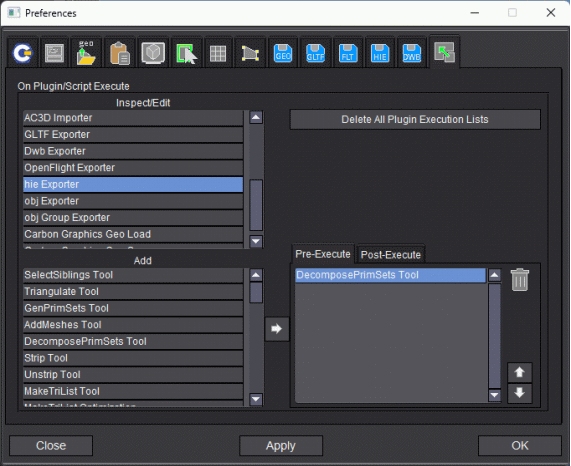This screenshot has height=466, width=571.
Task: Click the Inspect/Edit list scrollbar thumb
Action: tap(256, 205)
